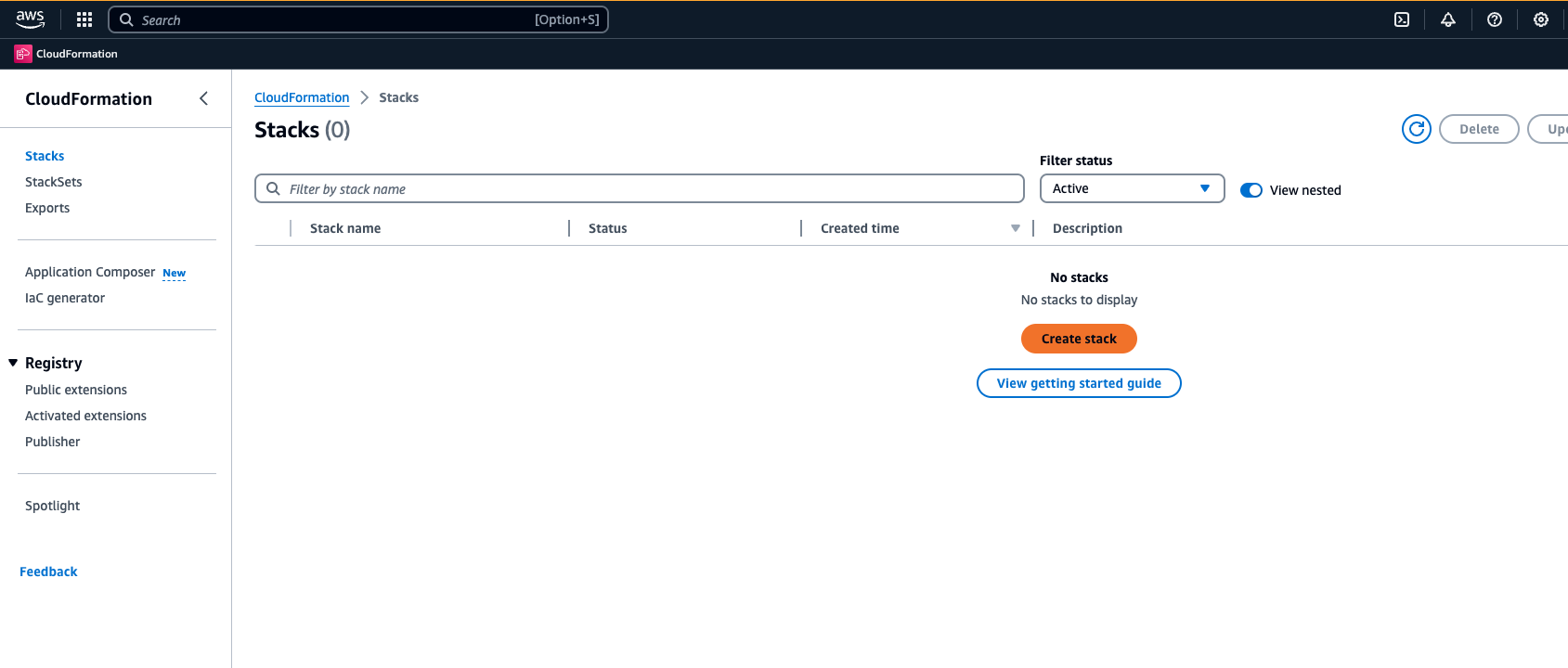Click the Delete button
This screenshot has width=1568, height=668.
1479,129
